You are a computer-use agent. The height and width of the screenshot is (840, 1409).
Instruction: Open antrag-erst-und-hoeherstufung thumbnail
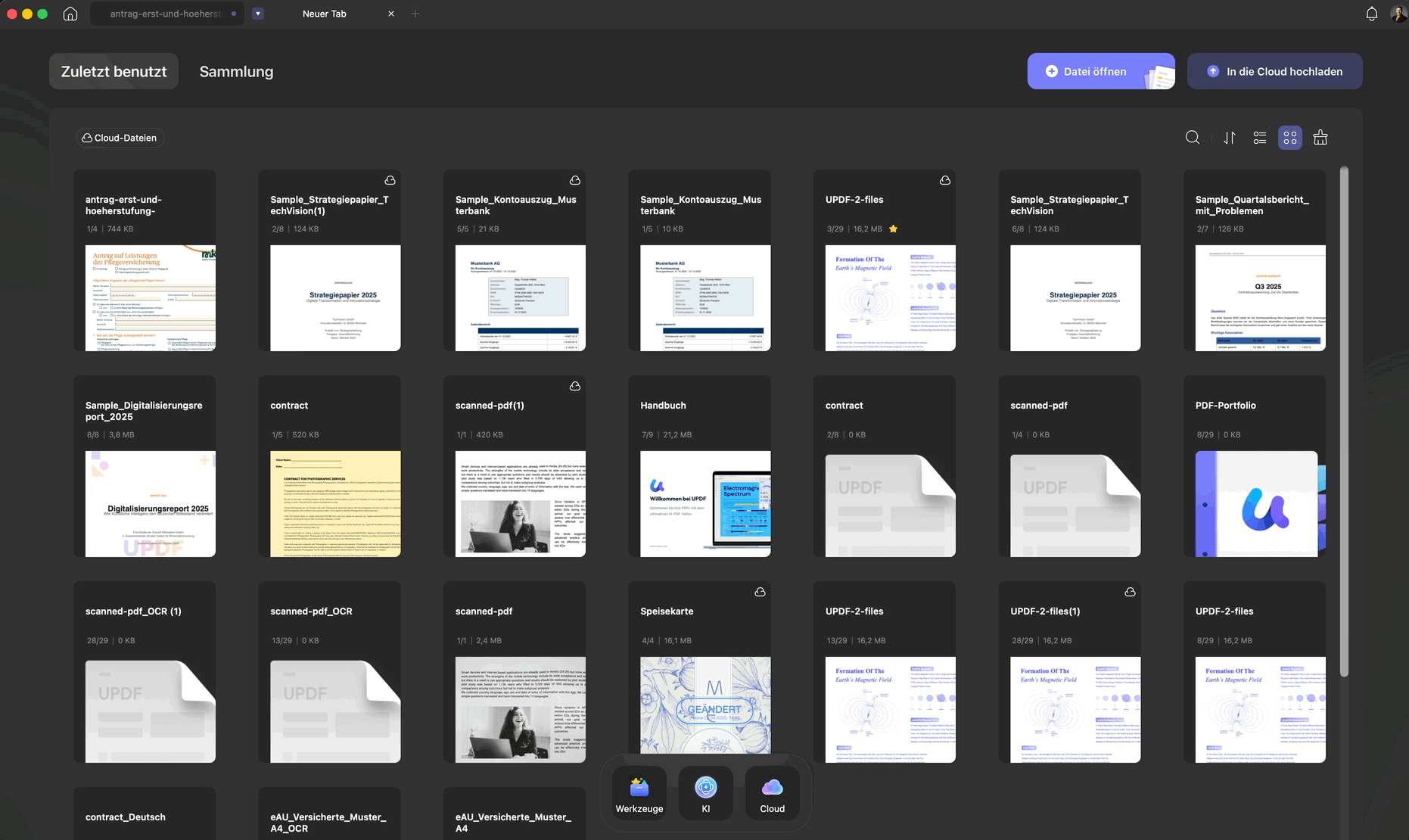151,298
